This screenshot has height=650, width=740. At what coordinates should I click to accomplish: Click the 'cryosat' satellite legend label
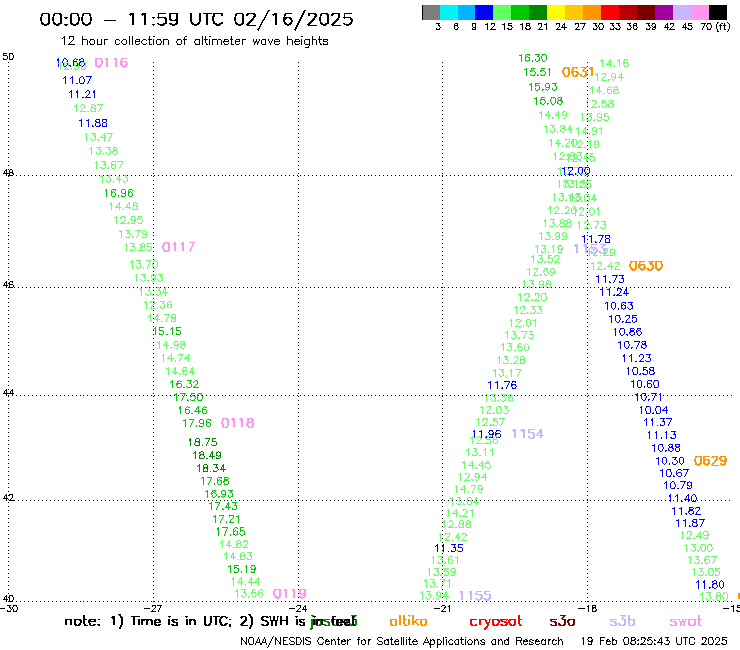coord(496,621)
